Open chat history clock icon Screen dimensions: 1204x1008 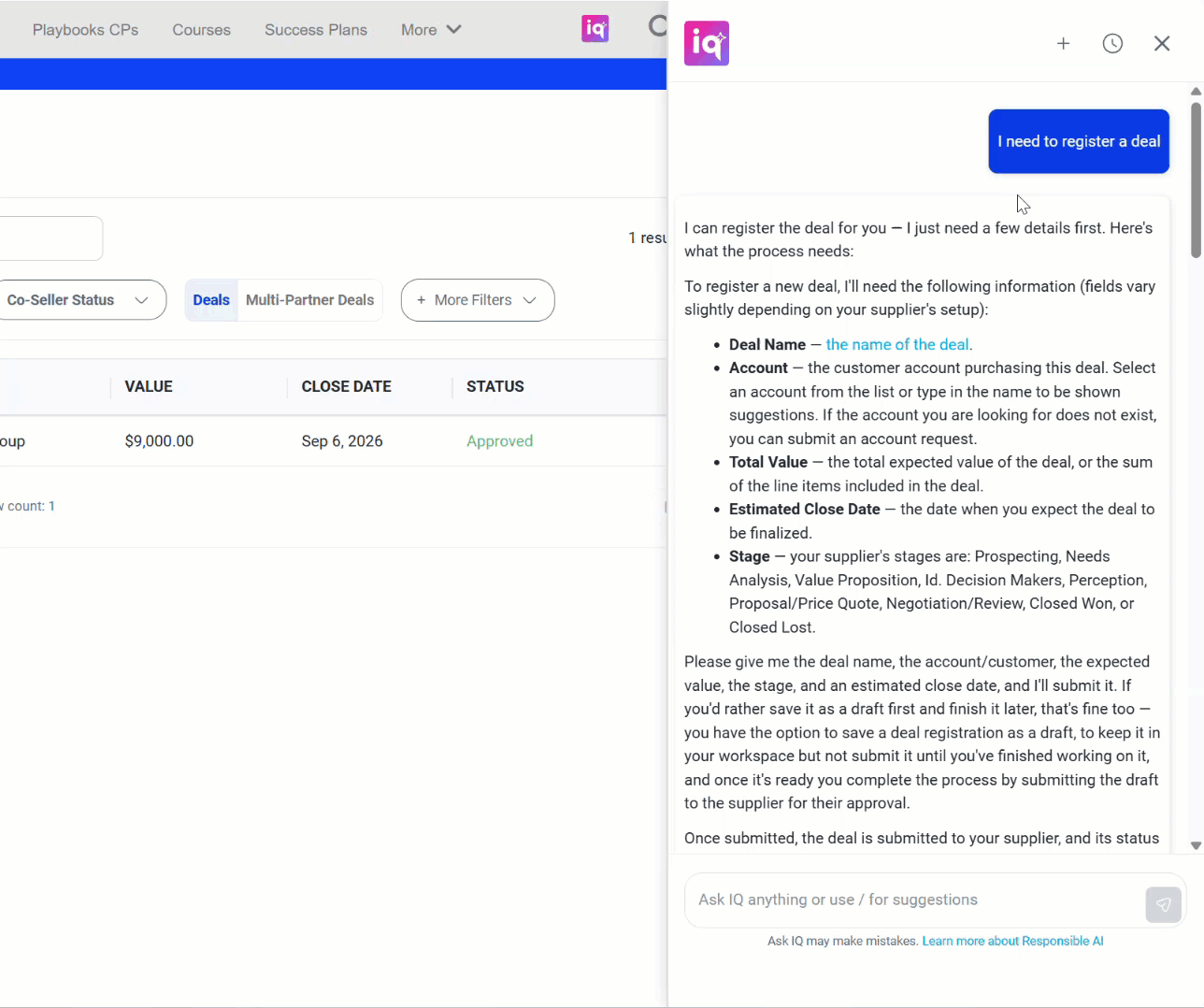[1112, 43]
